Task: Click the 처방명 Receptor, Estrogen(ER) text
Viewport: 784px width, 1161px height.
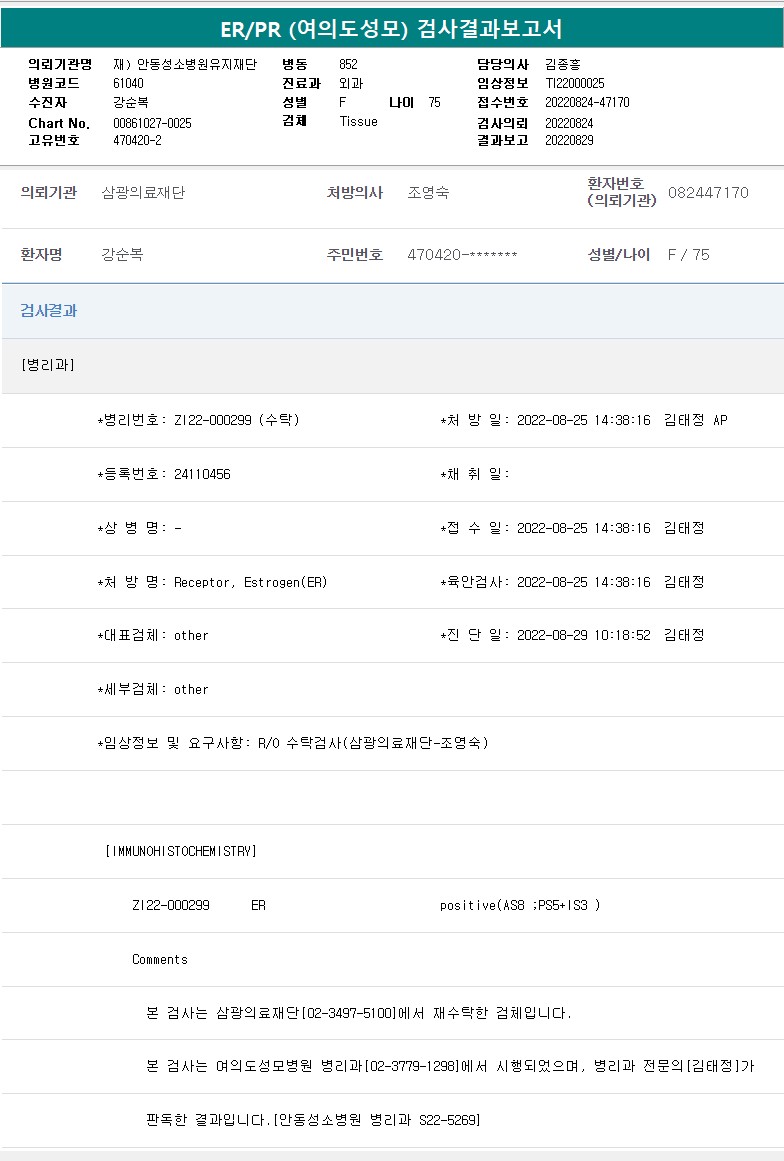Action: [212, 582]
